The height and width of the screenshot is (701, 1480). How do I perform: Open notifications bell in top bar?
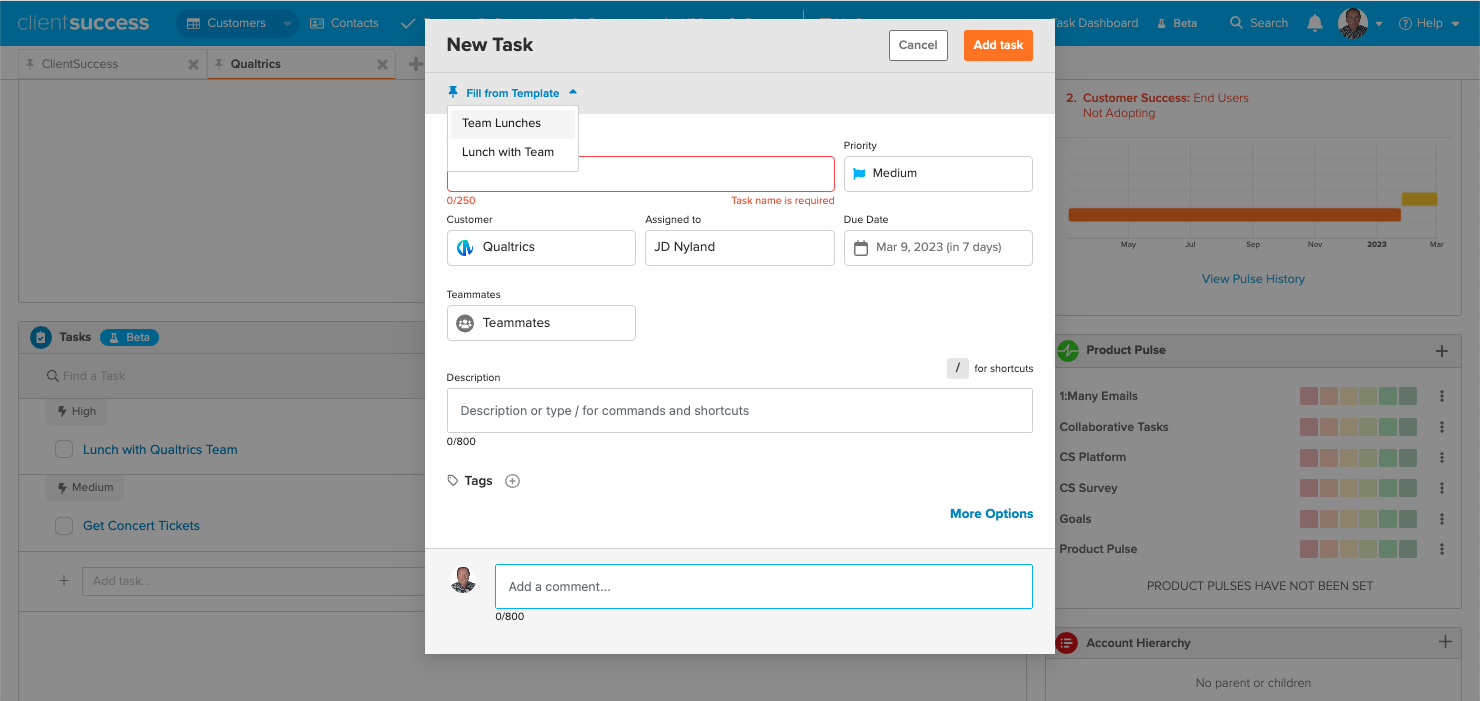[1315, 23]
